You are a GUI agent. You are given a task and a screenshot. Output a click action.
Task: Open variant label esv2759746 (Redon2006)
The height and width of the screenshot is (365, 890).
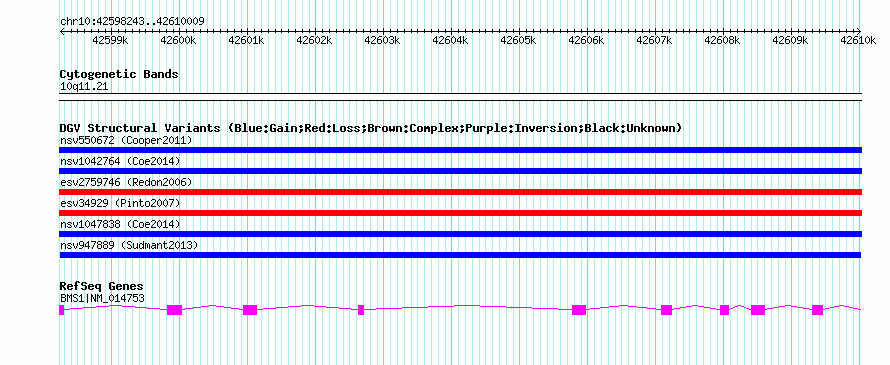(x=126, y=182)
